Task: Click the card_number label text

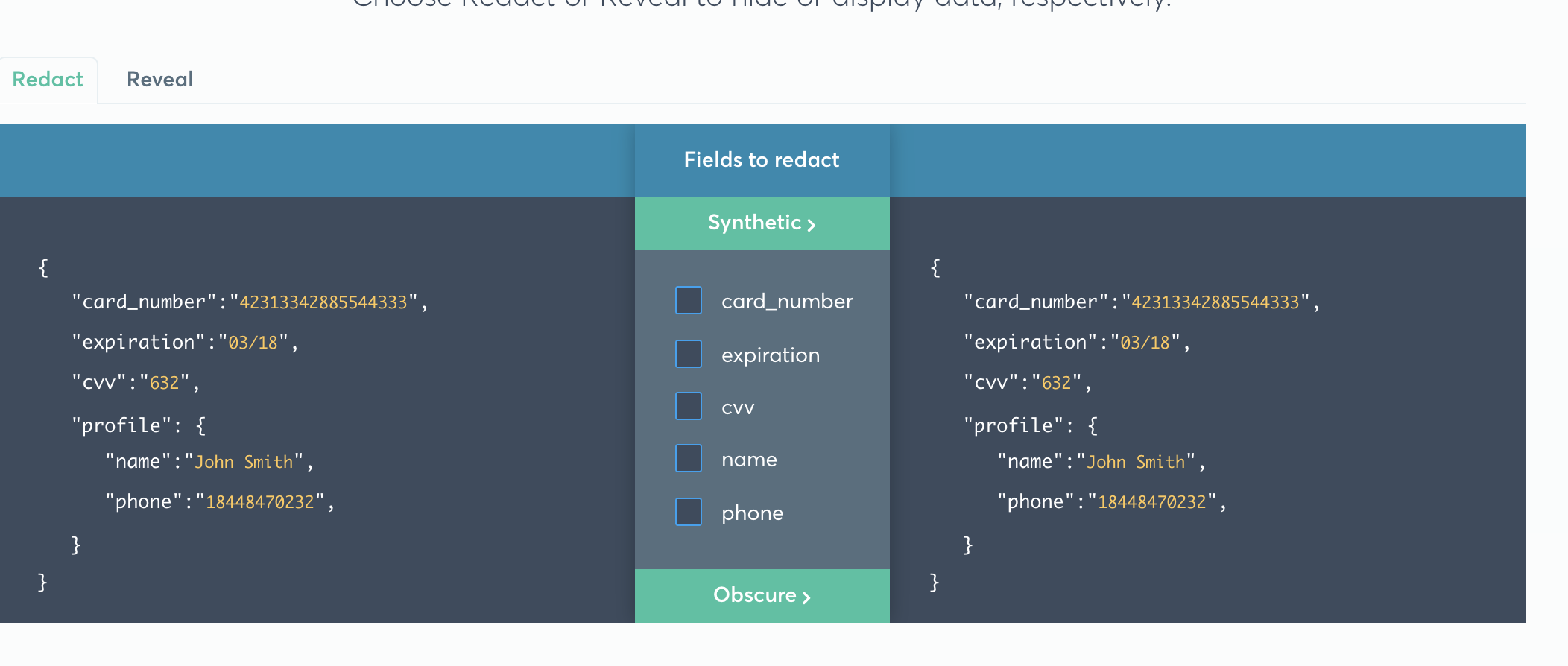Action: click(787, 302)
